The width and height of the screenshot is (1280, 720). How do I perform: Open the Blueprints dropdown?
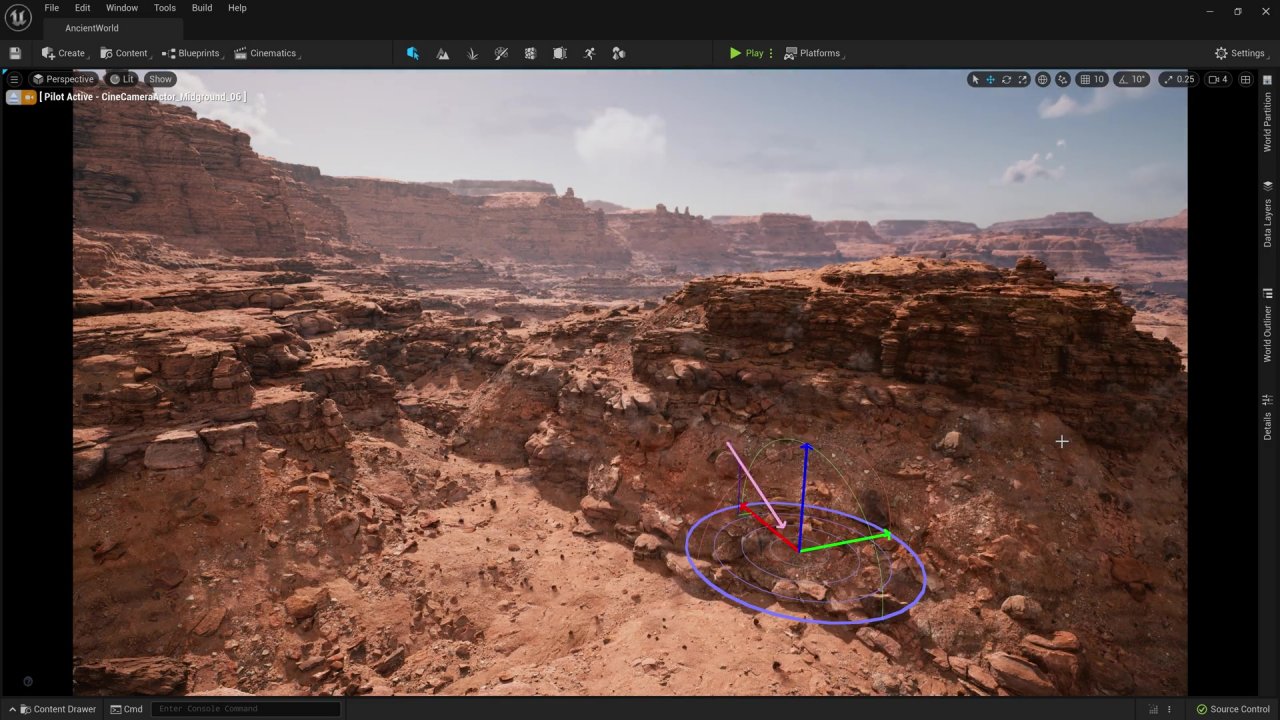[191, 53]
